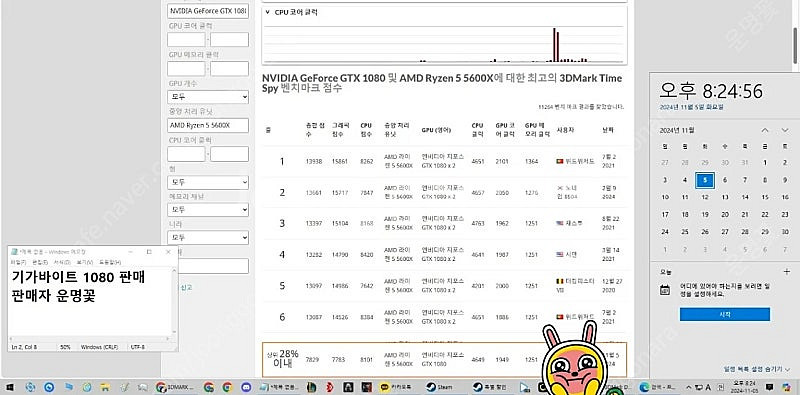Image resolution: width=800 pixels, height=395 pixels.
Task: Click Notepad vertical scrollbar up arrow
Action: coord(173,270)
